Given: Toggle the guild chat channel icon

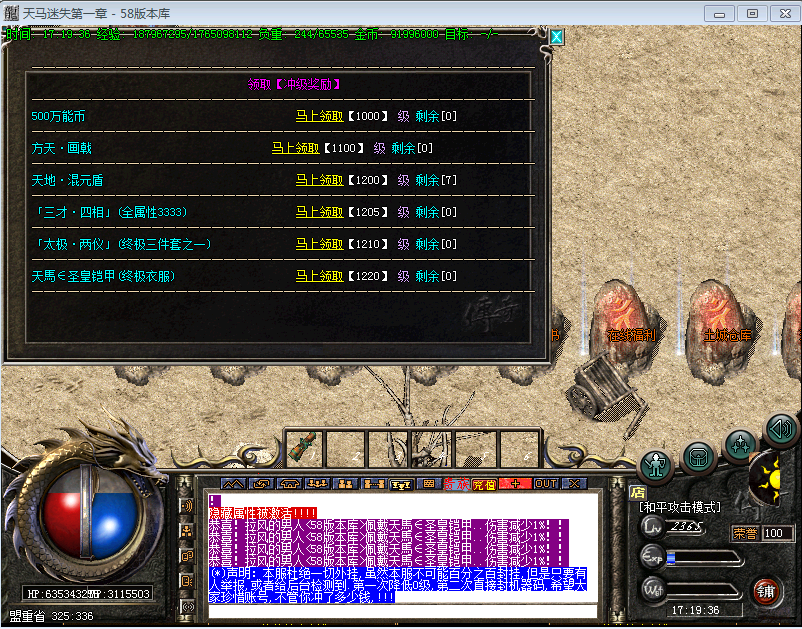Looking at the screenshot, I should (187, 581).
